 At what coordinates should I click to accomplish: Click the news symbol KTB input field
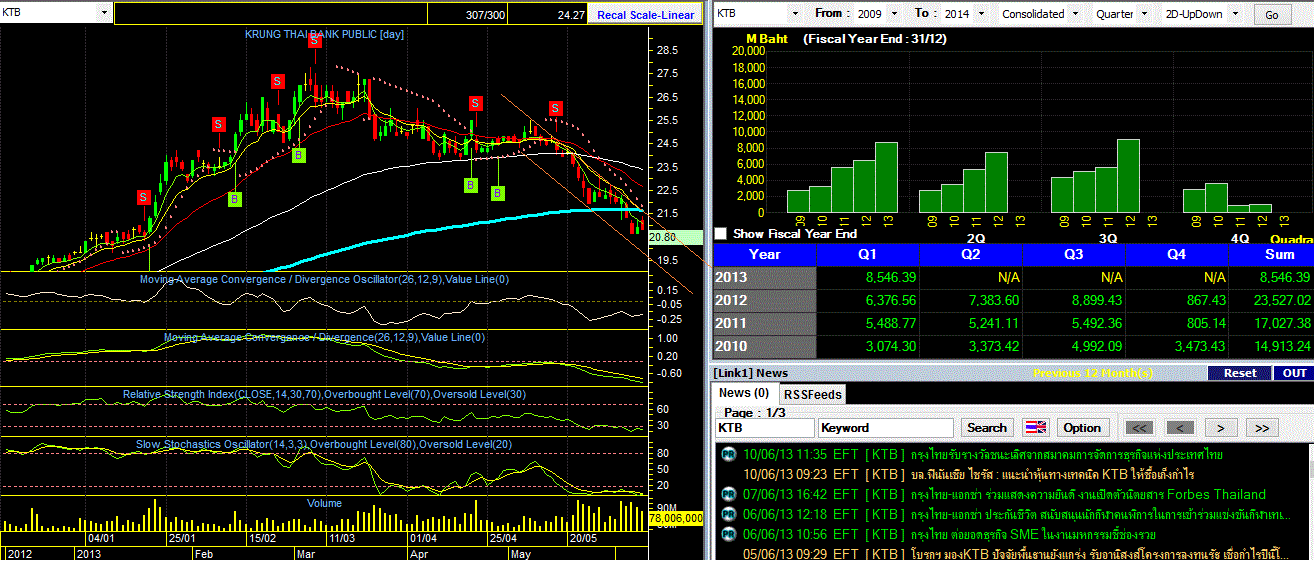[x=764, y=428]
